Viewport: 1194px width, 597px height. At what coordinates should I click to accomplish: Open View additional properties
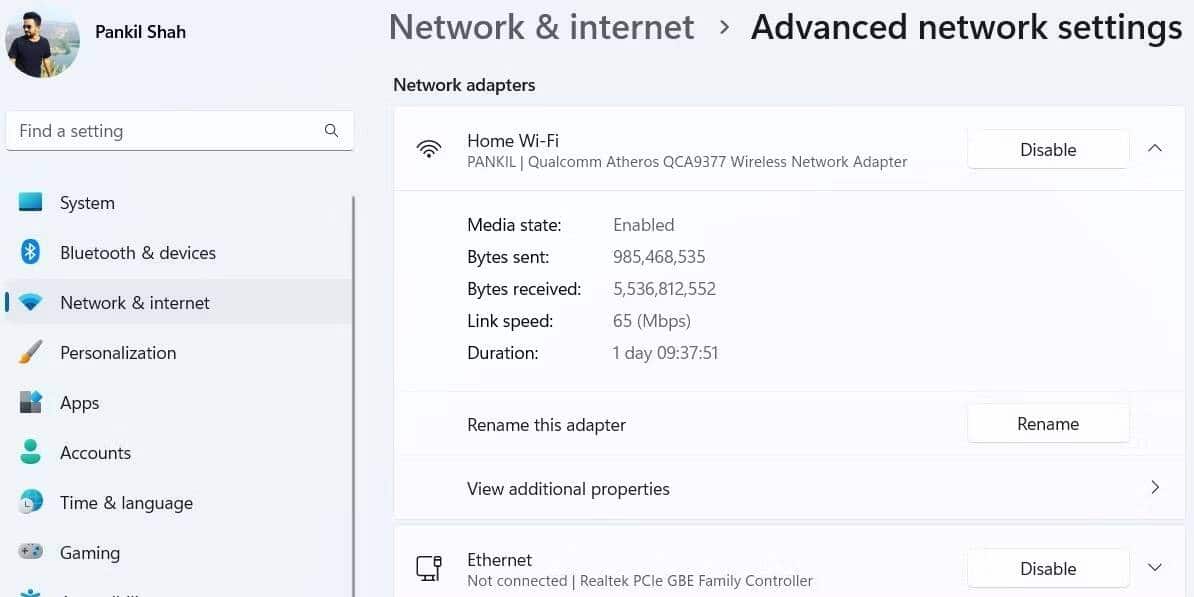pos(788,488)
